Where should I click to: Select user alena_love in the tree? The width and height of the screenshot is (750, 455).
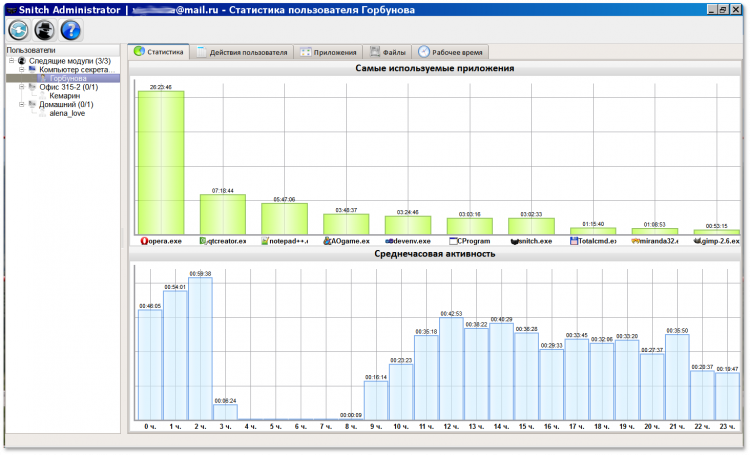click(67, 113)
